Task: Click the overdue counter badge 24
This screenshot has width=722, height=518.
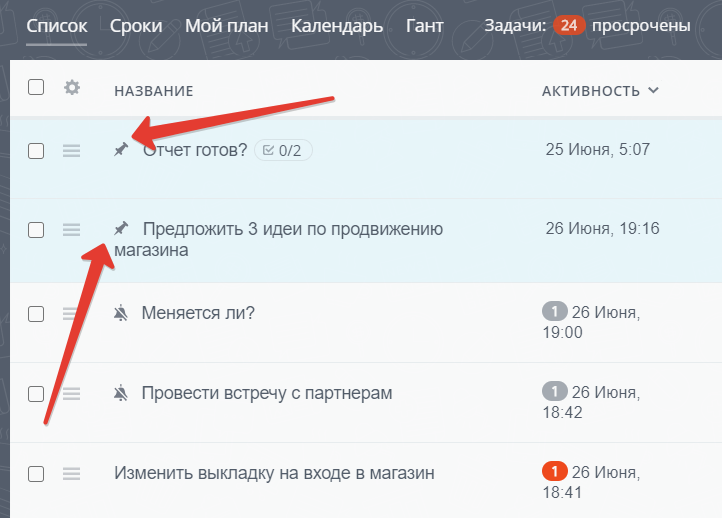Action: pos(569,25)
